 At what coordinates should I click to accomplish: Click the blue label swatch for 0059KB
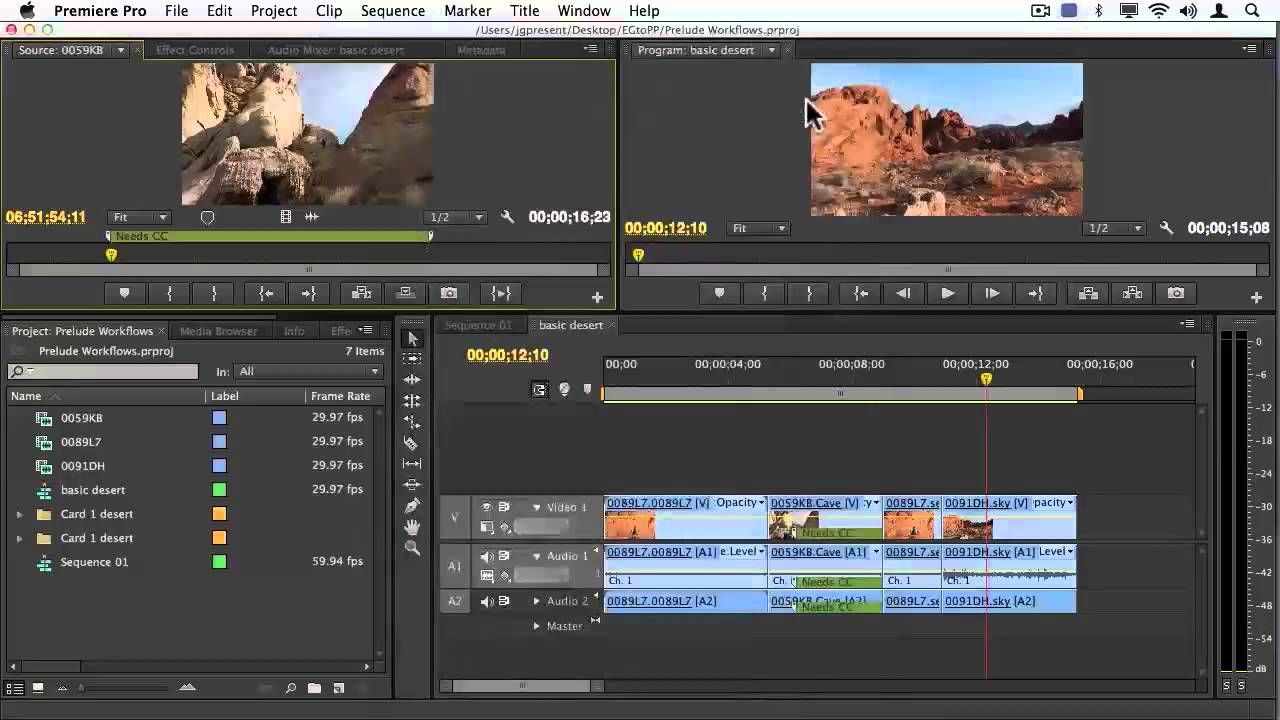tap(219, 418)
